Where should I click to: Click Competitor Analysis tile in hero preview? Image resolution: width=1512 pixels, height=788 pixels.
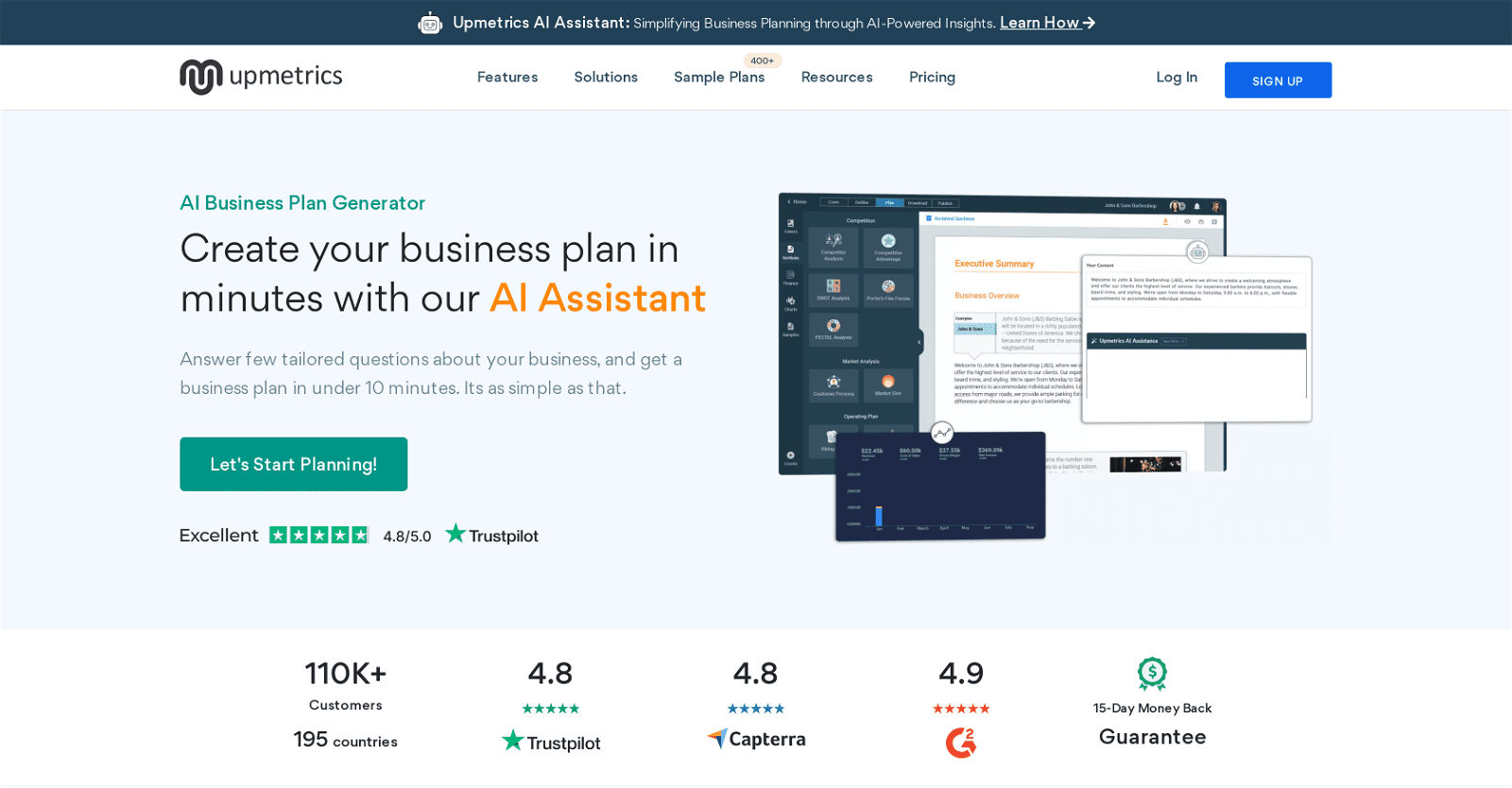tap(833, 248)
